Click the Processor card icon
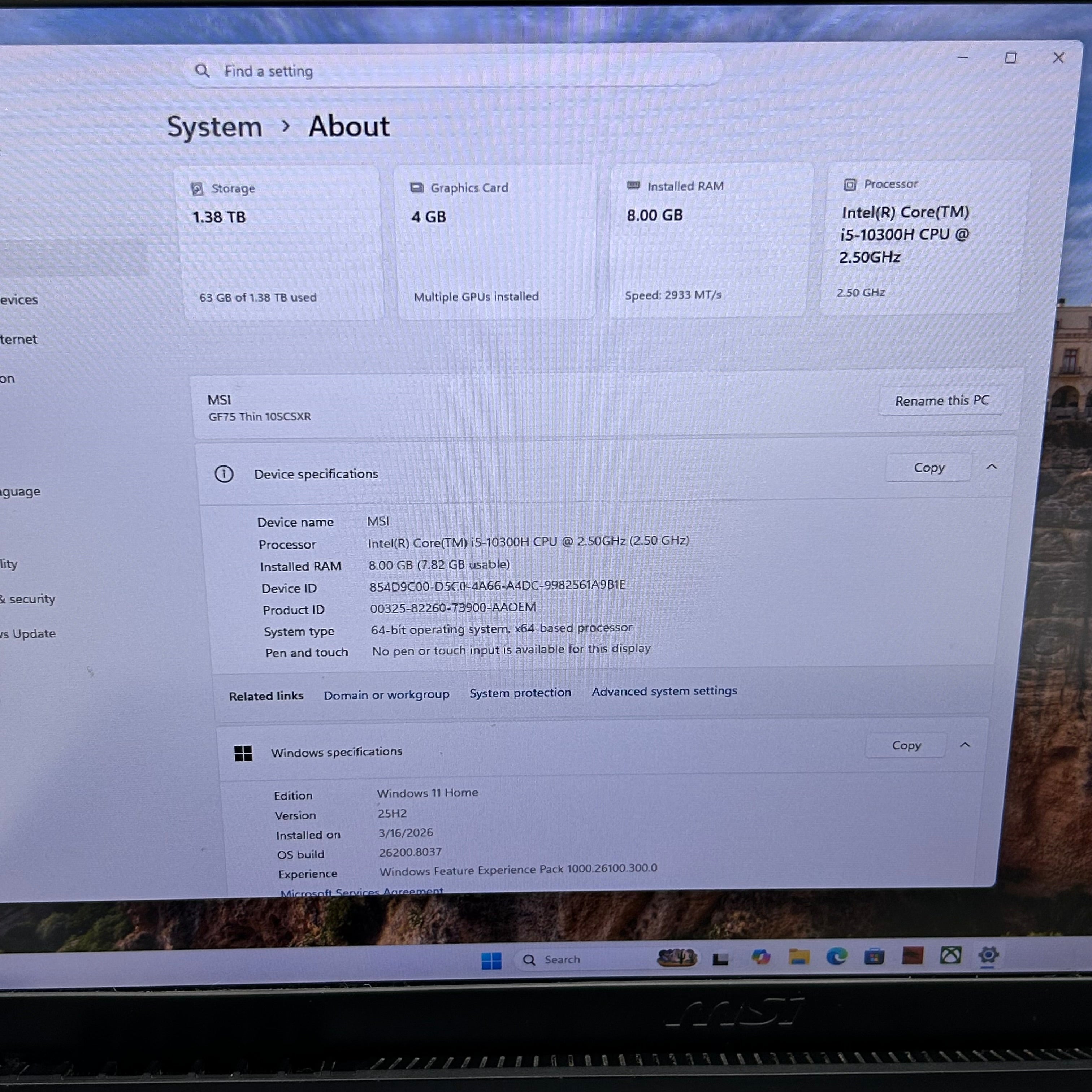Screen dimensions: 1092x1092 coord(849,184)
